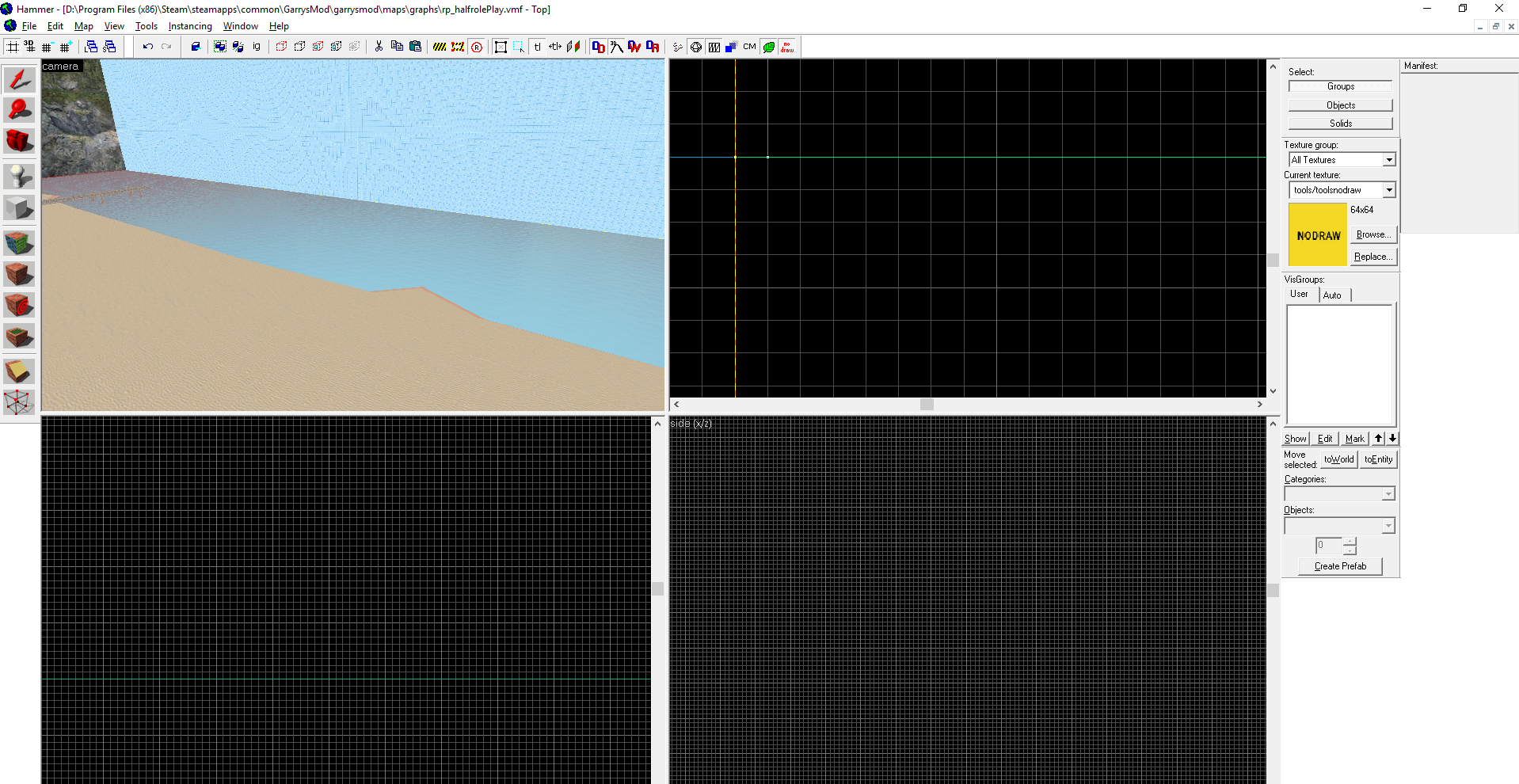Toggle the 'no draw' texture icon
Screen dimensions: 1519x784
787,47
